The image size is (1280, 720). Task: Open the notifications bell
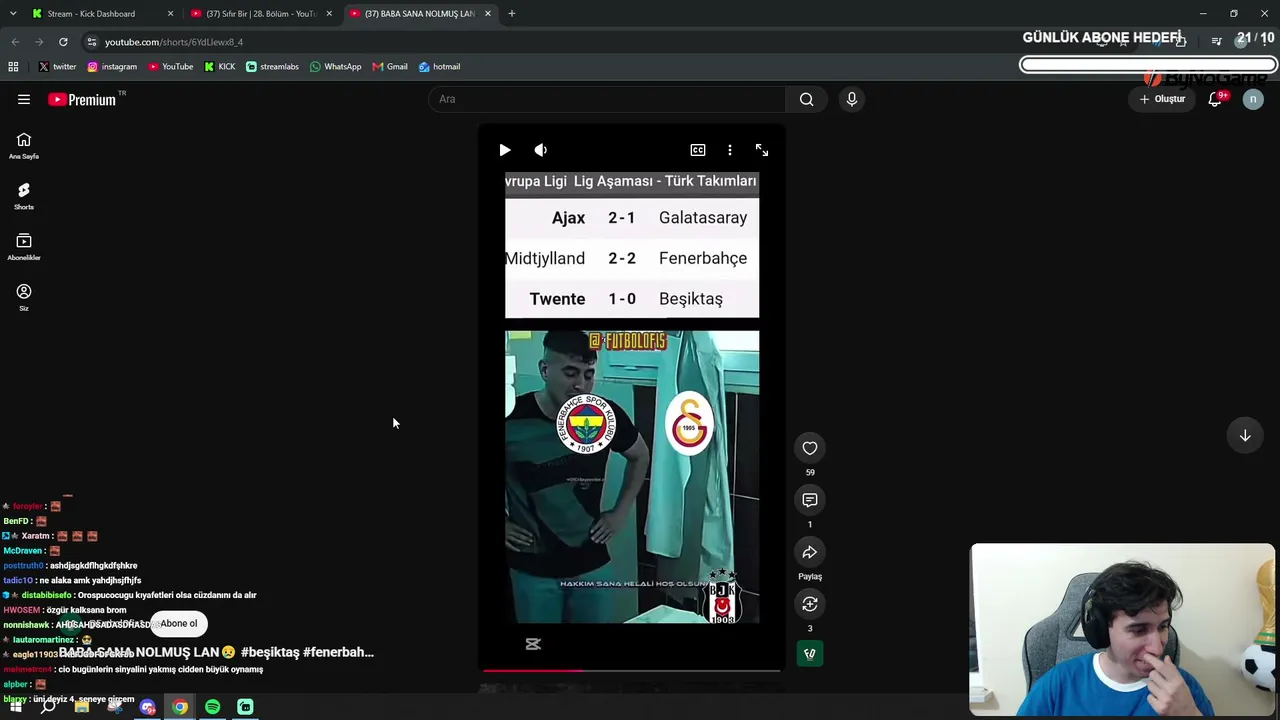(x=1215, y=99)
